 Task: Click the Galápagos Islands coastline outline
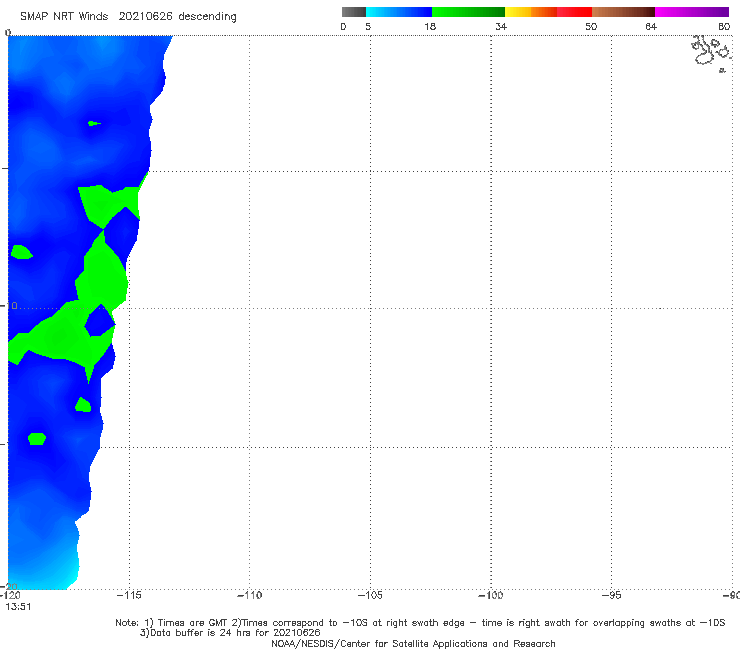(x=712, y=52)
